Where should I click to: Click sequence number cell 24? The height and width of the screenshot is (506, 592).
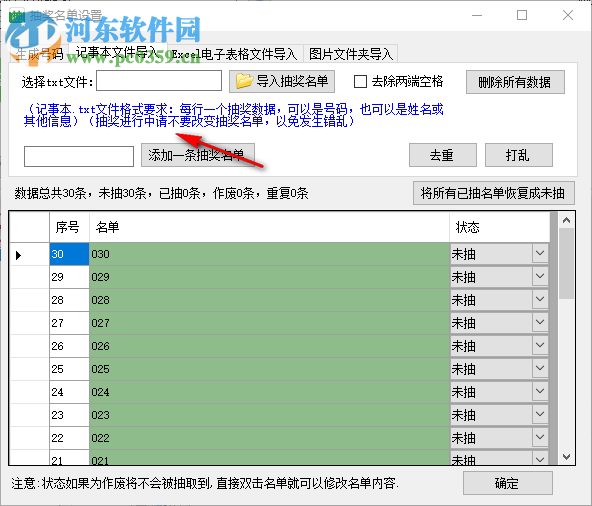(x=69, y=392)
